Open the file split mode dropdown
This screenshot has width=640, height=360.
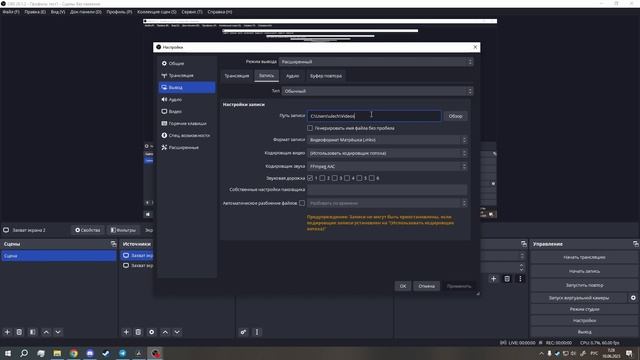tap(387, 203)
